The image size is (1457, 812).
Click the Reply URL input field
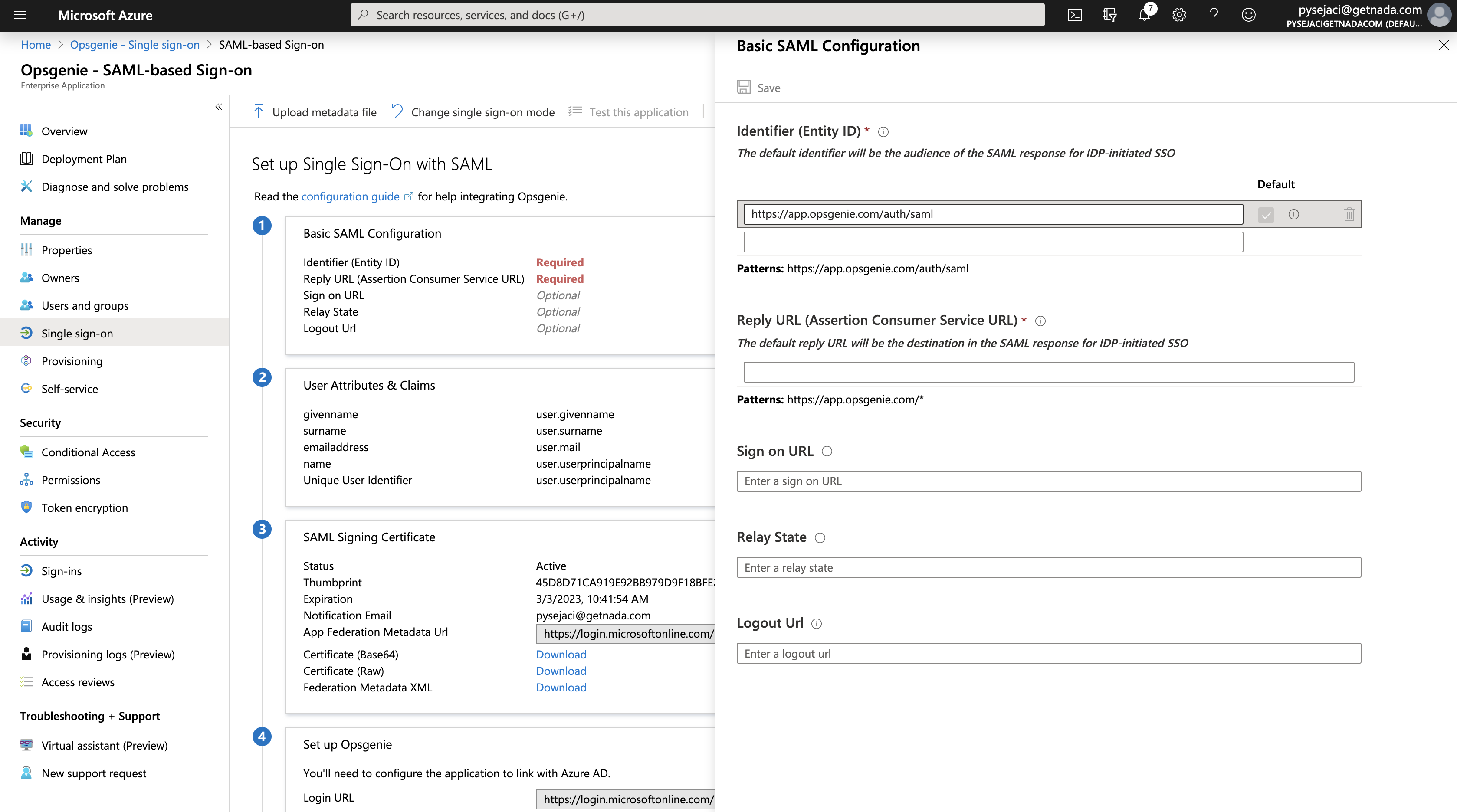tap(1048, 372)
